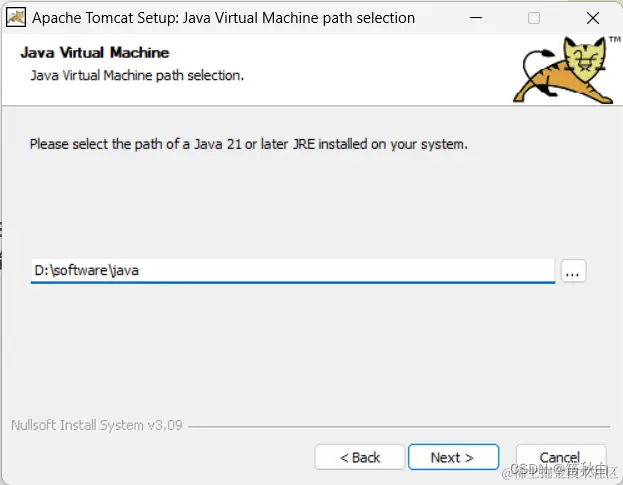623x485 pixels.
Task: Click 'Please select the path of a Java 21' text
Action: tap(136, 144)
